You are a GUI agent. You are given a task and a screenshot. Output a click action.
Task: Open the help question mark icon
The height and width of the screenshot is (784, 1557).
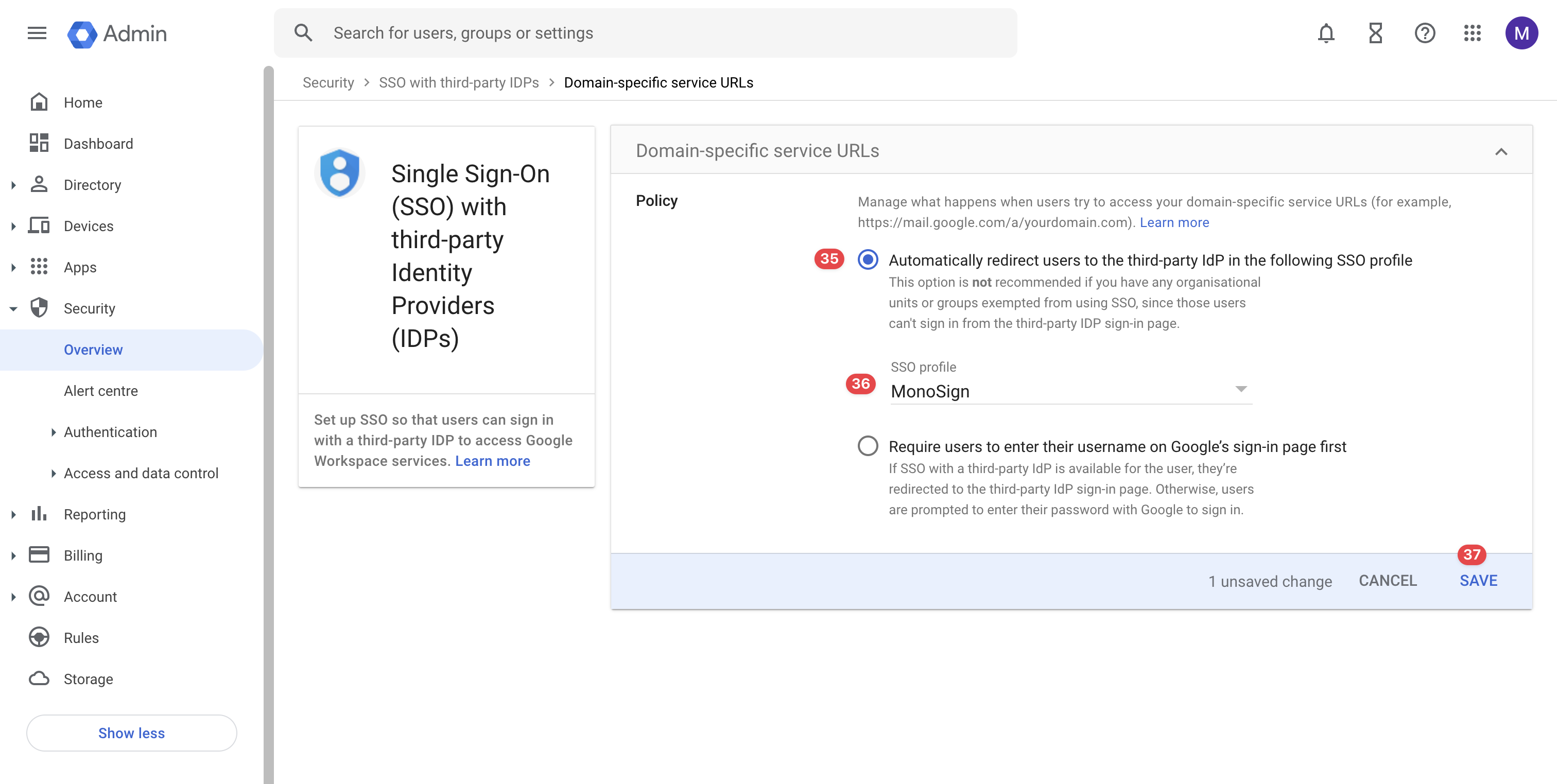click(1424, 33)
